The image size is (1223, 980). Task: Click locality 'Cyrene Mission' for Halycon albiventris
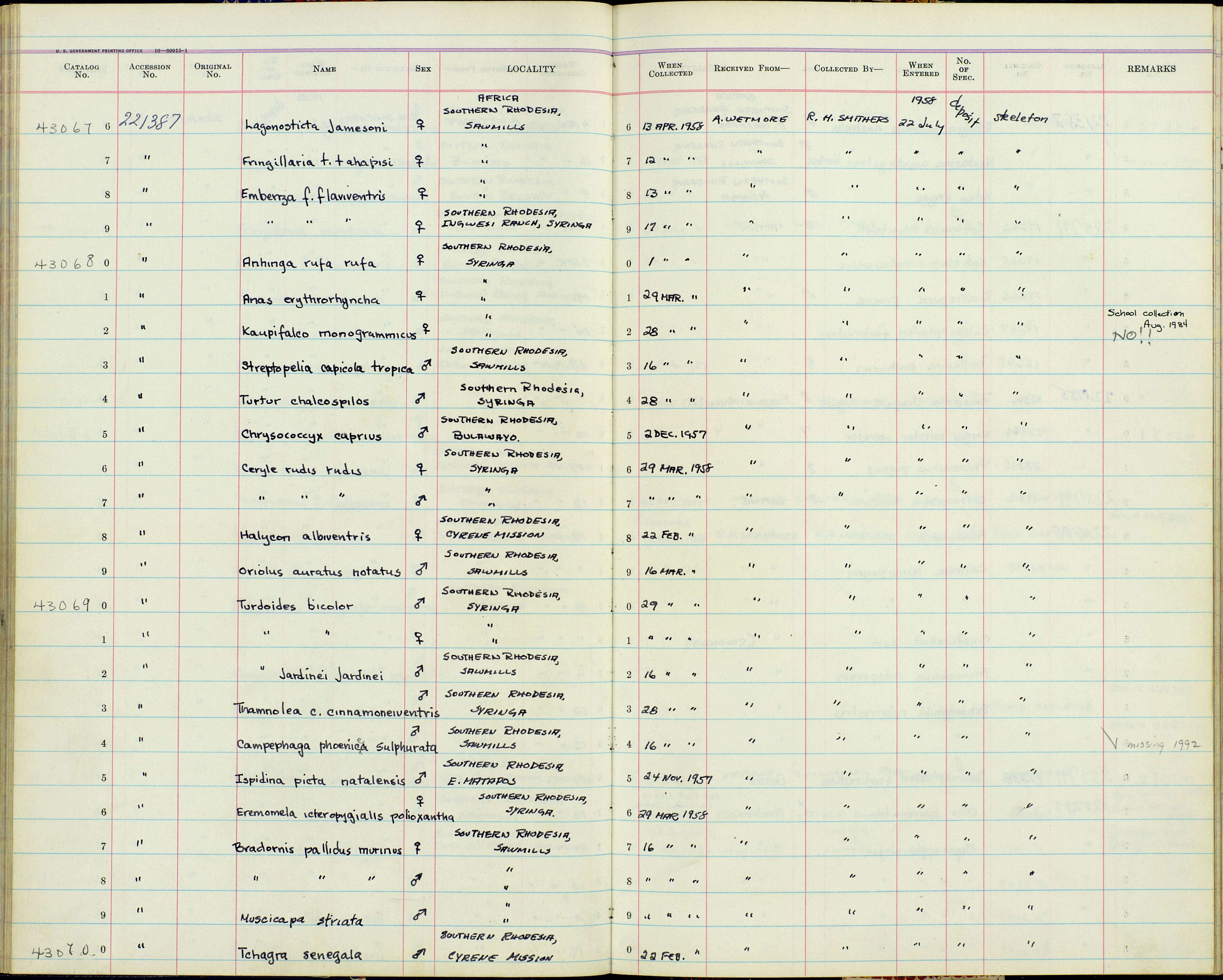495,534
